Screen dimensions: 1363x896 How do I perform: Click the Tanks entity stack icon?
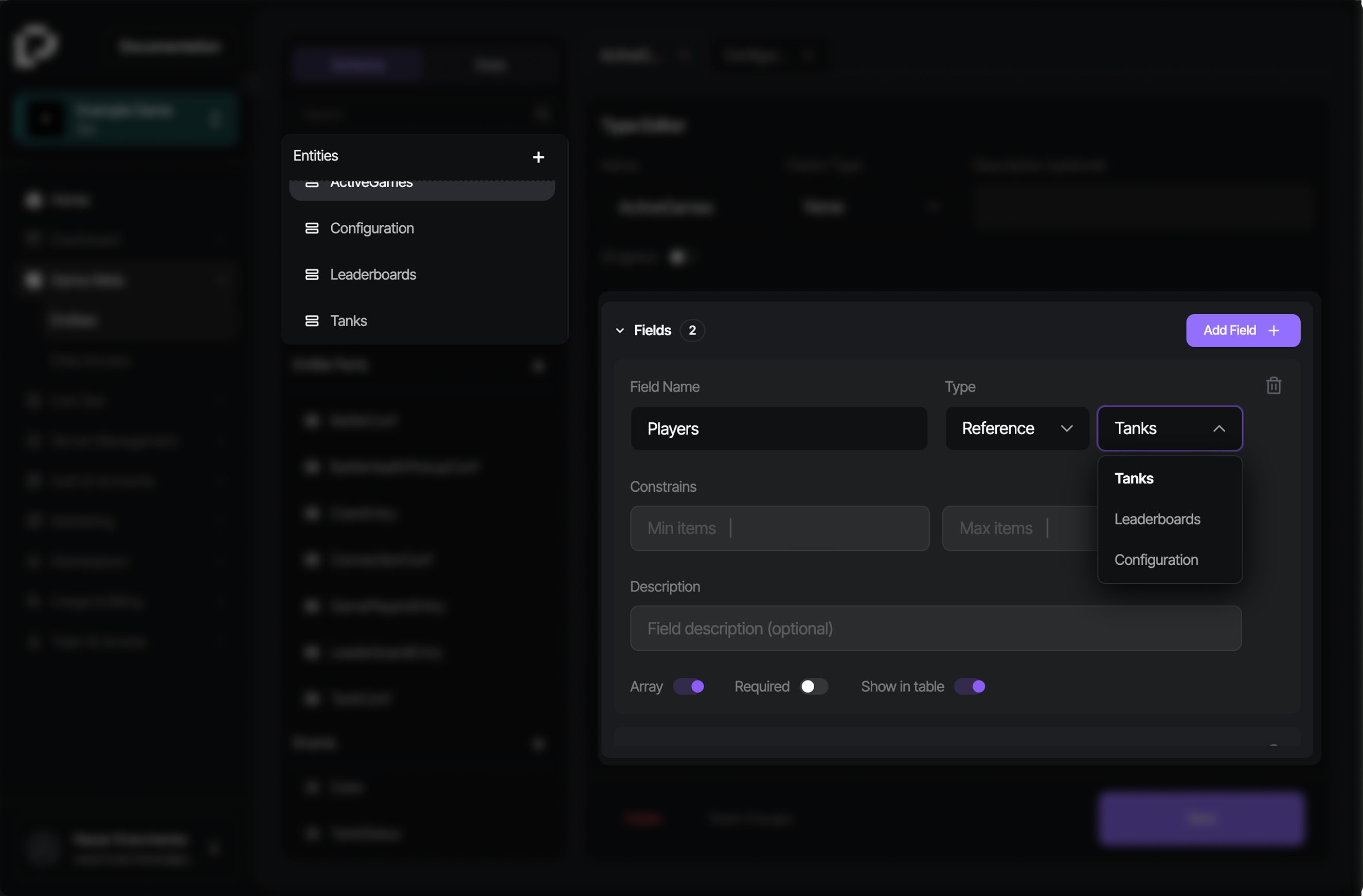point(312,320)
